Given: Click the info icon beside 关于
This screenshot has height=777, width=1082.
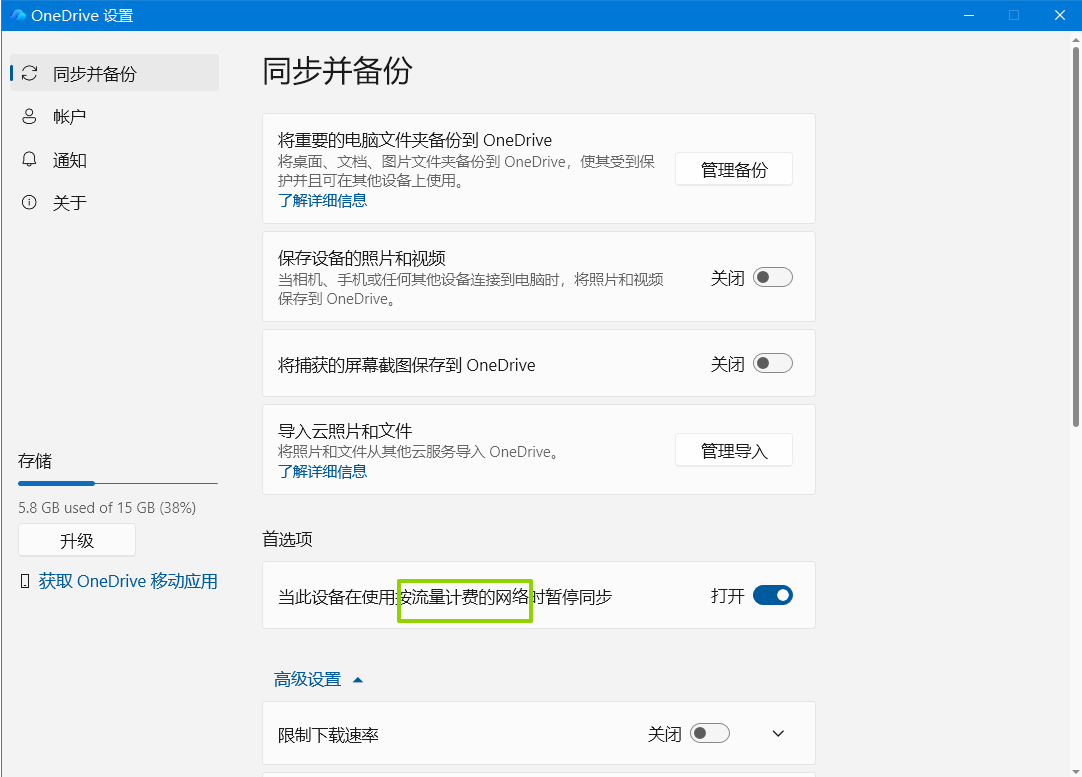Looking at the screenshot, I should click(x=29, y=202).
